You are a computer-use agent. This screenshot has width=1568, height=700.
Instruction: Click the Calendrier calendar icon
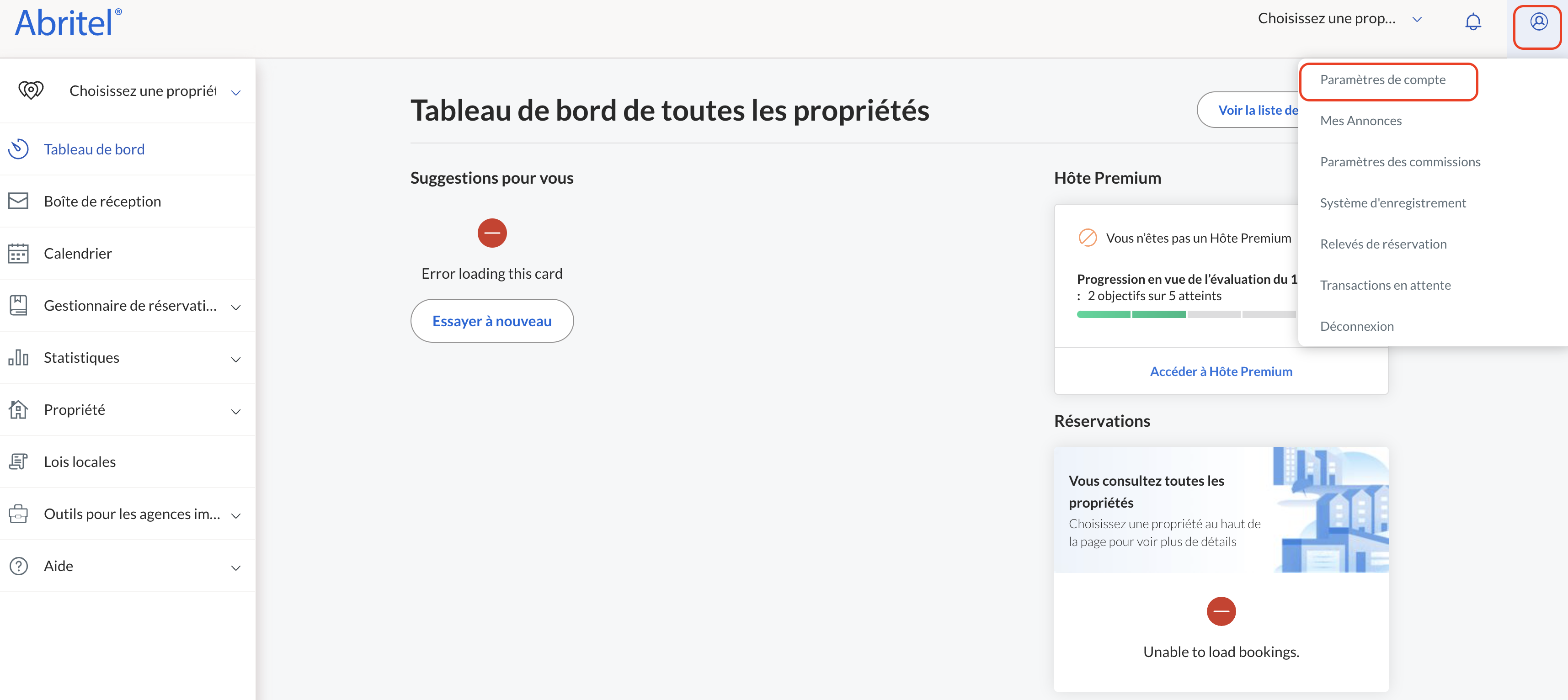[18, 254]
